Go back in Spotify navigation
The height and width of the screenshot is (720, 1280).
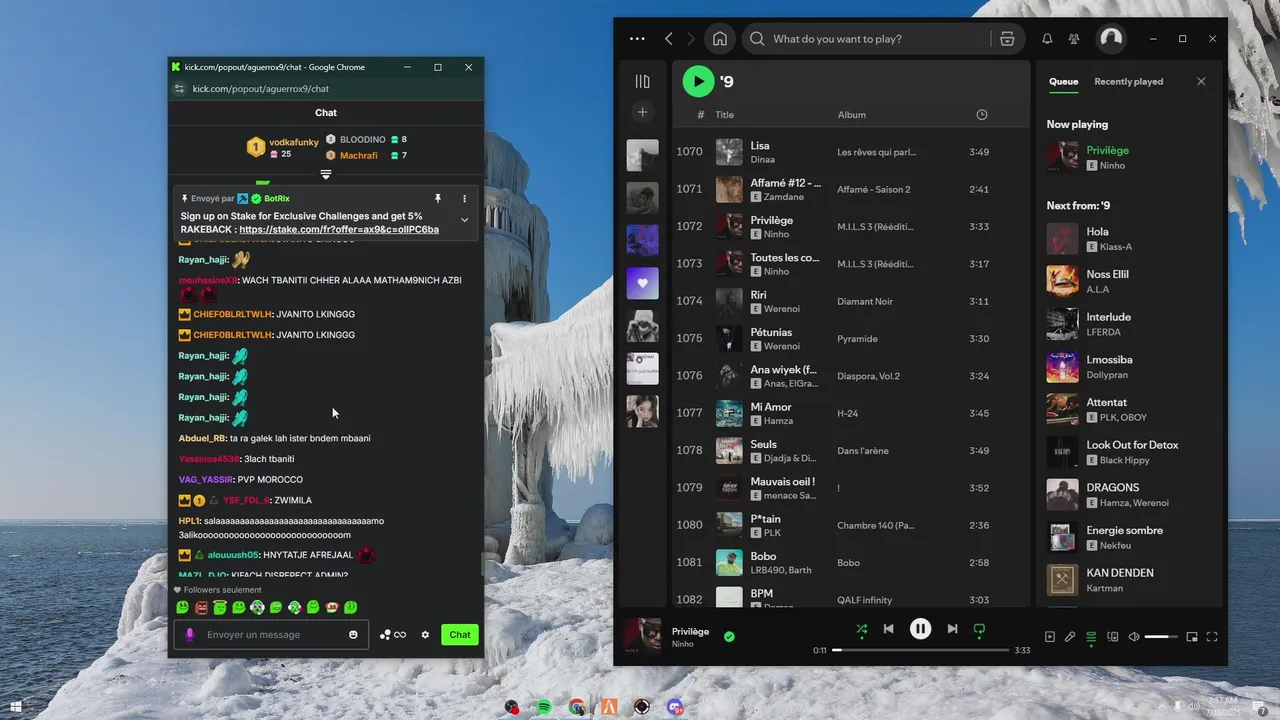[x=669, y=39]
